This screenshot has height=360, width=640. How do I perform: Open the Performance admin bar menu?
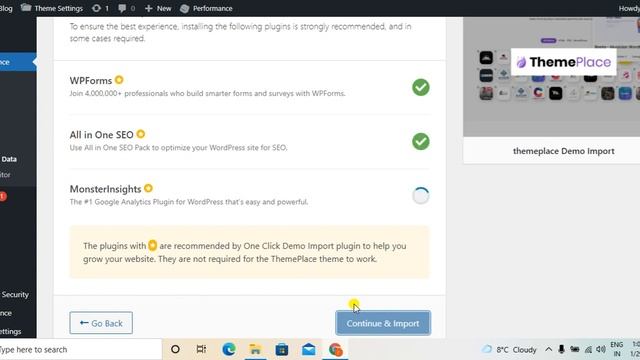coord(206,8)
